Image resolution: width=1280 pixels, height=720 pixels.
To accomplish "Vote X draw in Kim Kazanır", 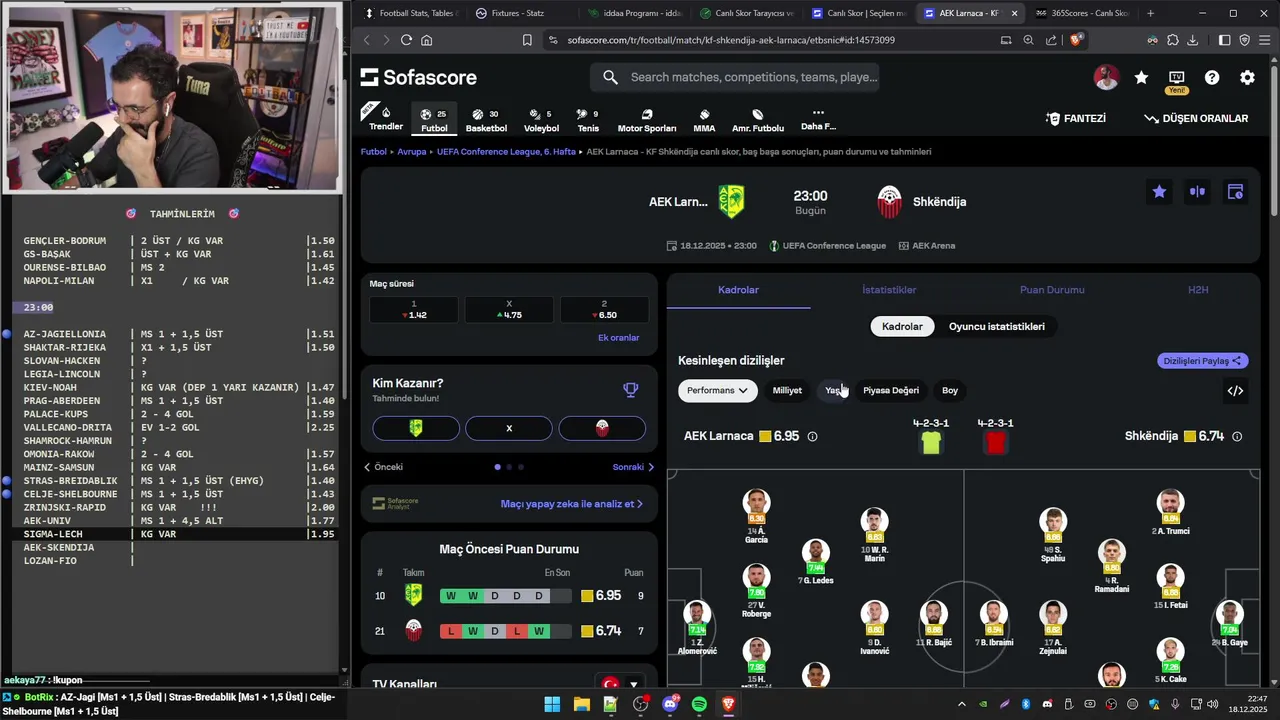I will (x=509, y=428).
